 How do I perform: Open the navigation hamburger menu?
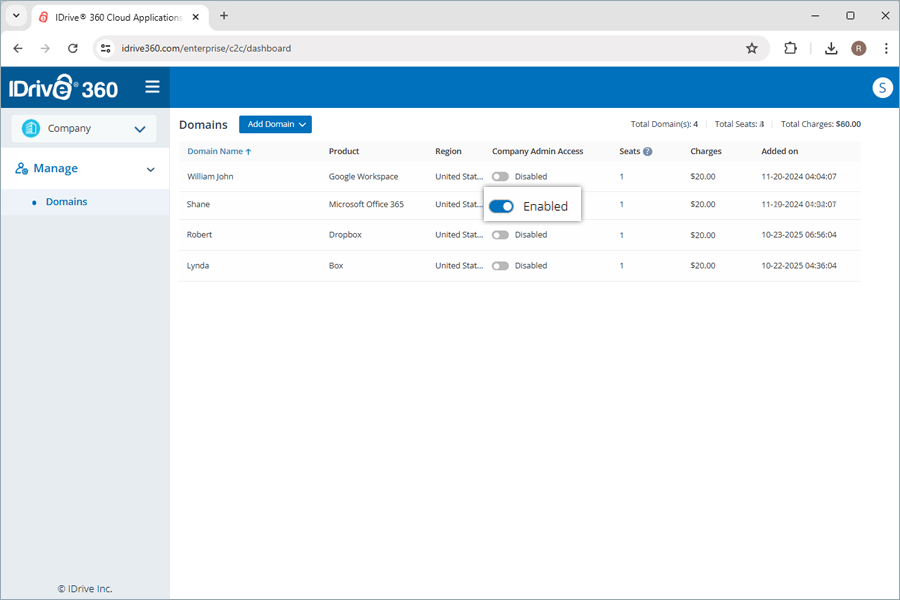pos(152,87)
